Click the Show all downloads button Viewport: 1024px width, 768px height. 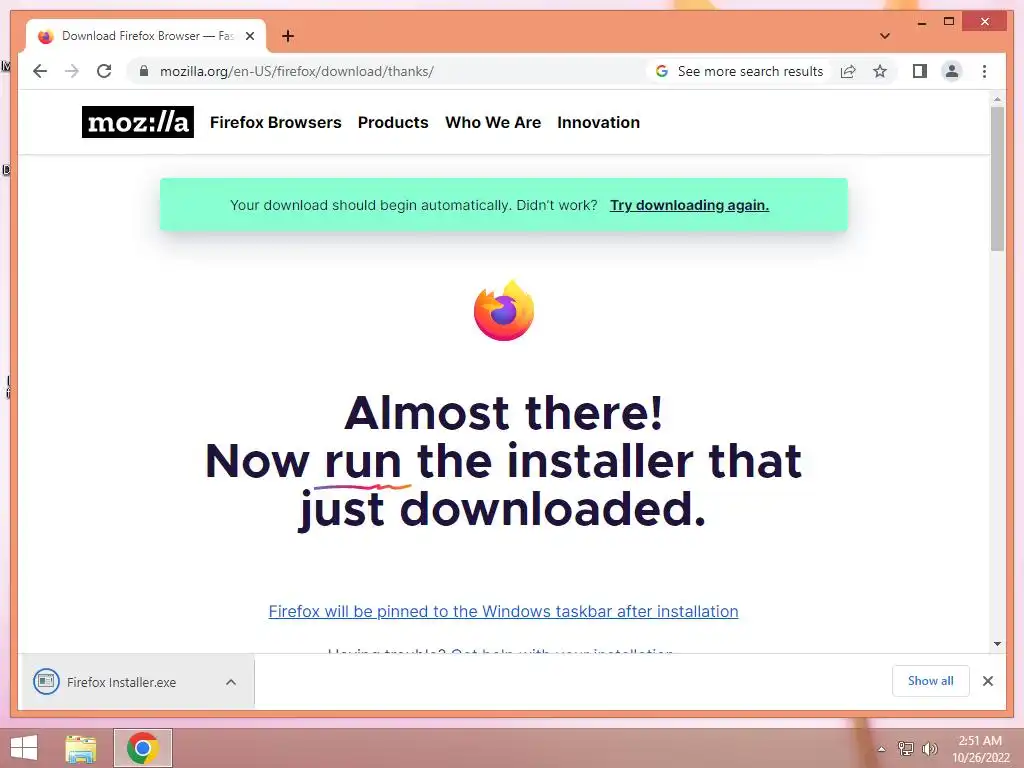[x=931, y=681]
